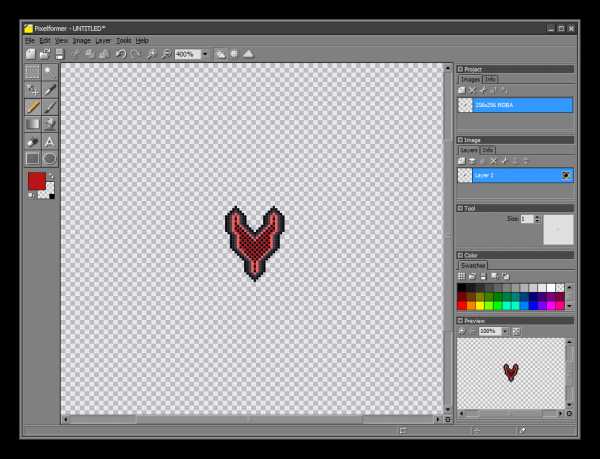Click the main toolbar zoom-in magnifier
The height and width of the screenshot is (459, 600).
coord(152,54)
